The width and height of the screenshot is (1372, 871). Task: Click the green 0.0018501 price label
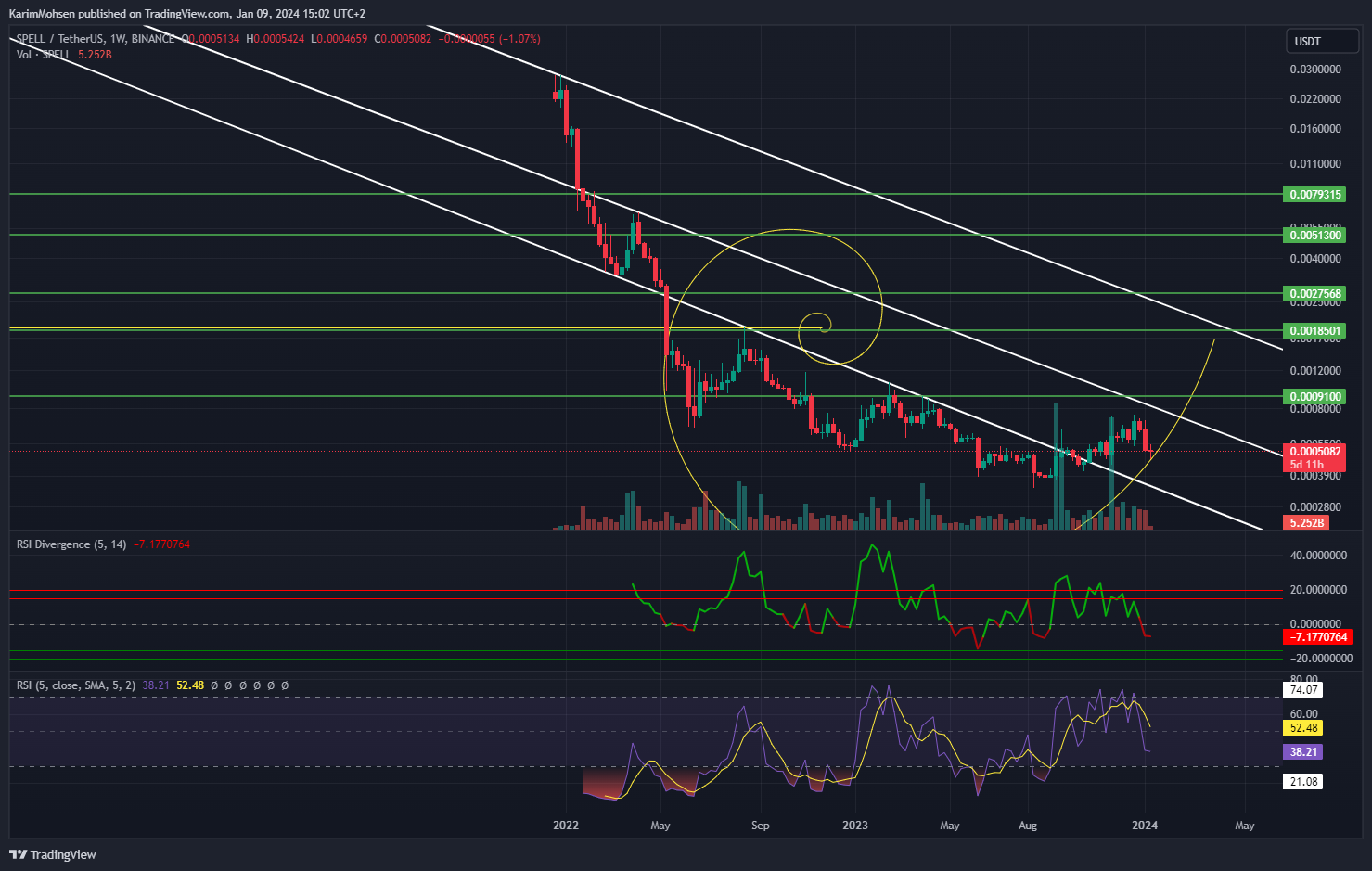1314,330
